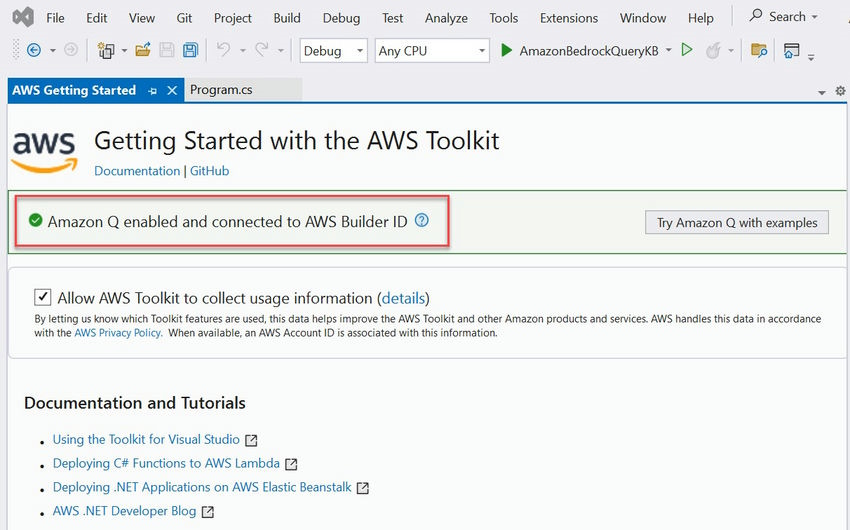This screenshot has height=530, width=850.
Task: Click the Visual Studio logo icon
Action: click(23, 18)
